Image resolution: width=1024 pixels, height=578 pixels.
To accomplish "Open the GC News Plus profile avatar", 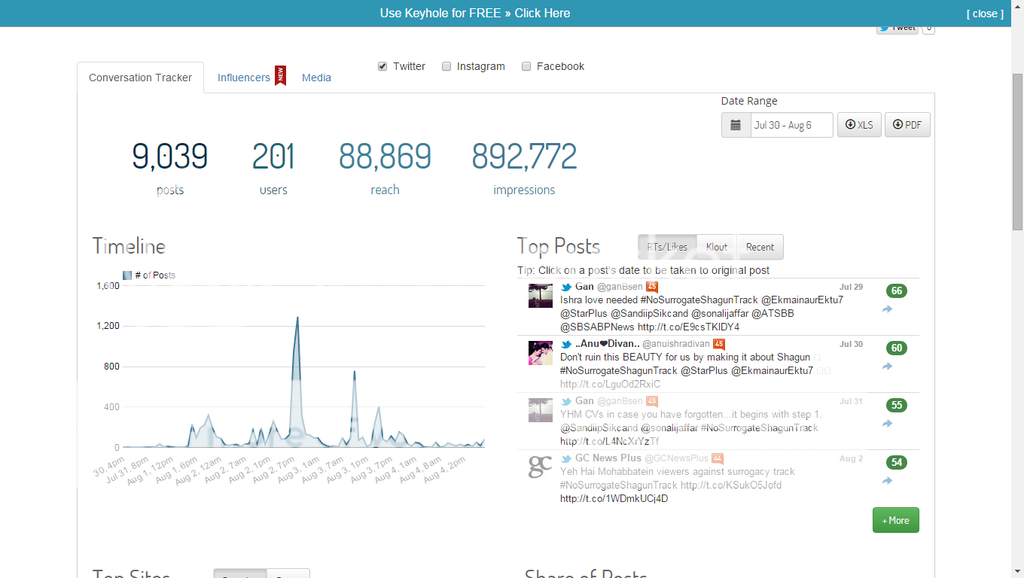I will click(x=540, y=466).
